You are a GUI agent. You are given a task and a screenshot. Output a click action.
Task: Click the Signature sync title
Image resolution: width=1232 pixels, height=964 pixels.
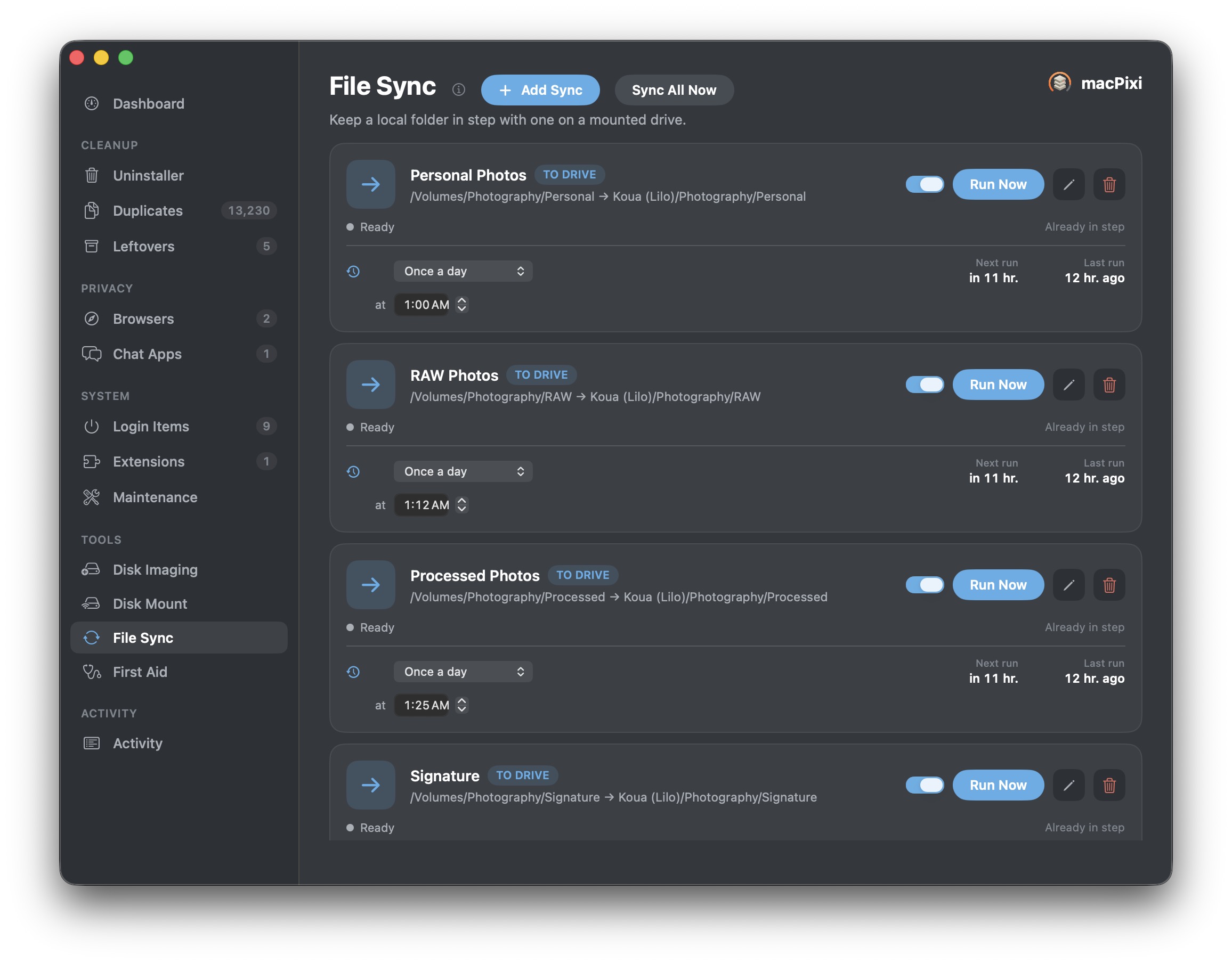click(444, 776)
